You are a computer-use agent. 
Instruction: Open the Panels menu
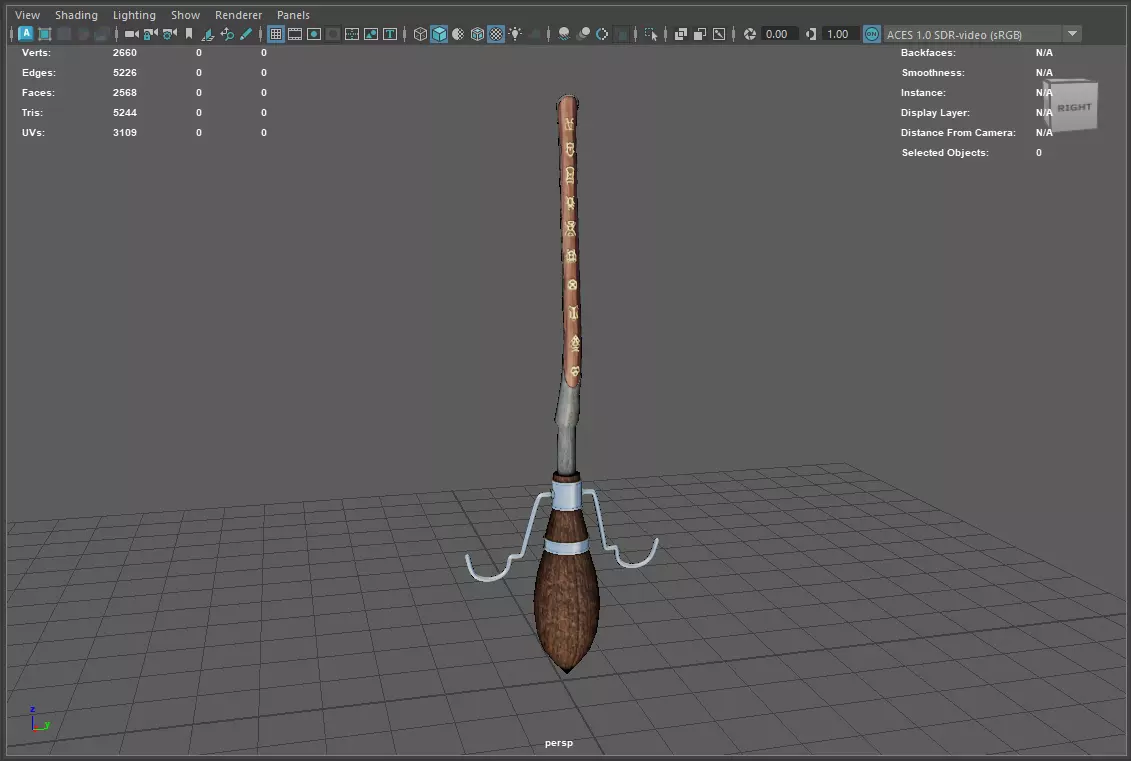293,14
